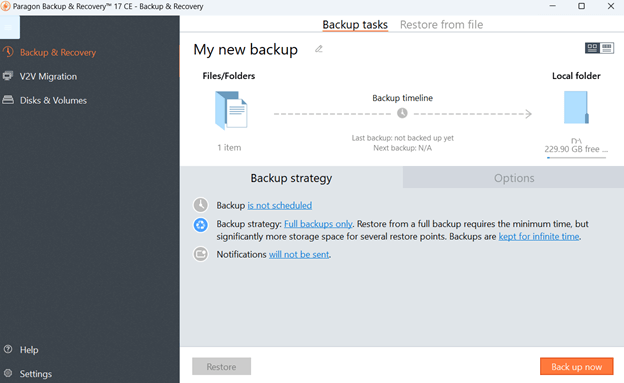
Task: Click the 'D:\' destination path text
Action: [576, 141]
